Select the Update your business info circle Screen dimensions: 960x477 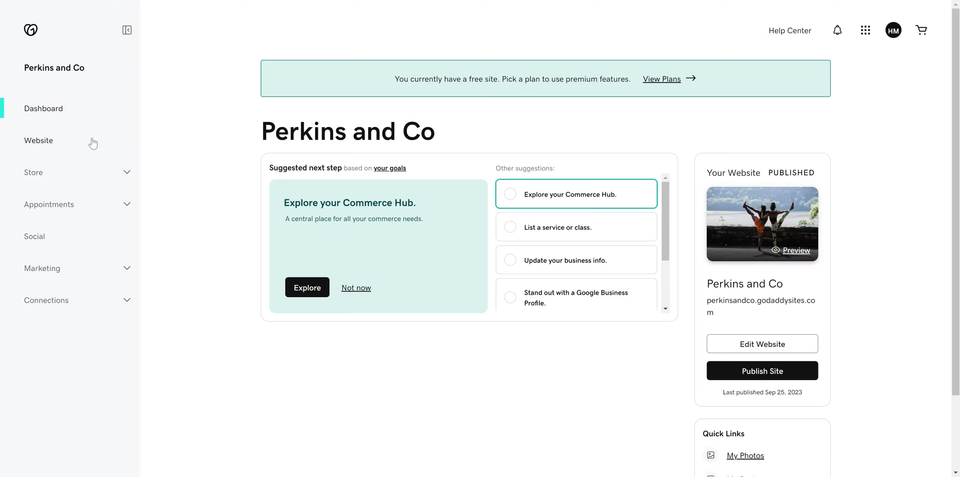click(x=510, y=260)
